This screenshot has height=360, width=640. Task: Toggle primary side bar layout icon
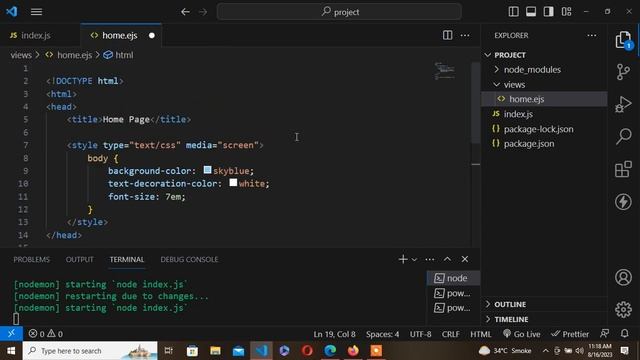click(x=513, y=11)
